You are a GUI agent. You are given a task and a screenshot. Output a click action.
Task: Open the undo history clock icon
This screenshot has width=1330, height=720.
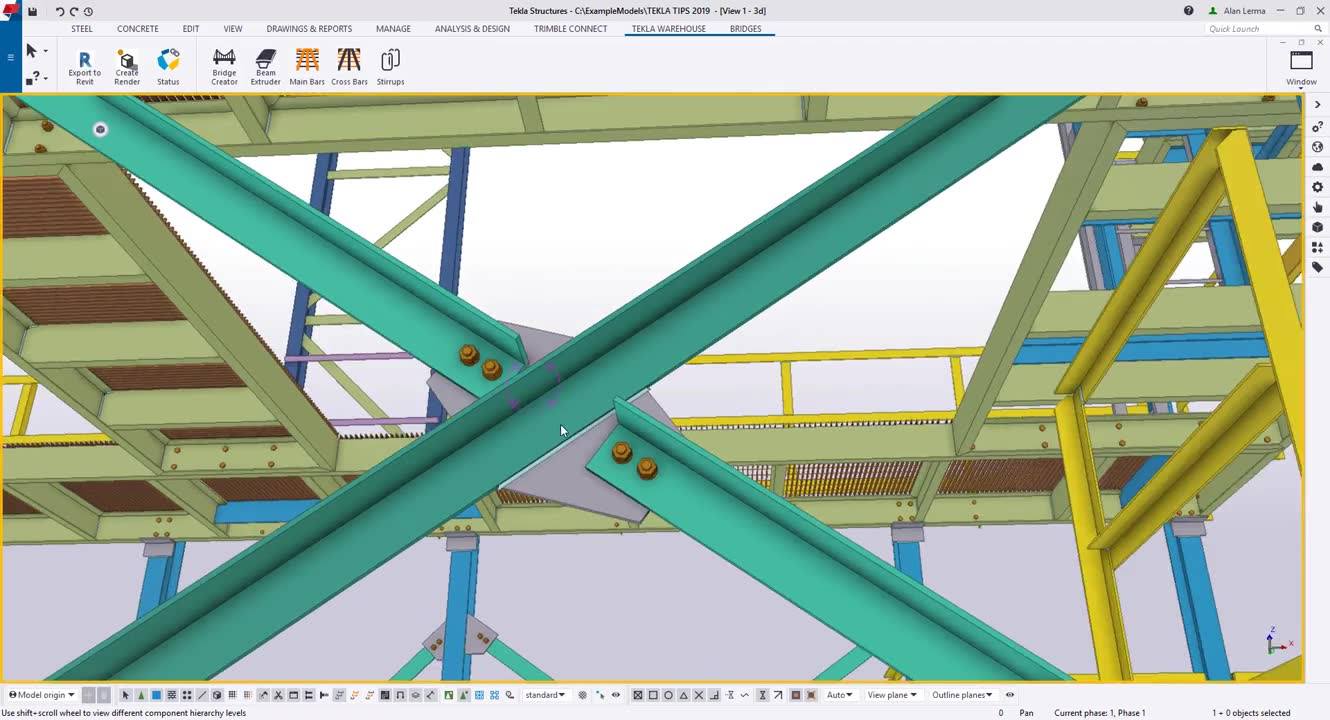click(x=88, y=11)
